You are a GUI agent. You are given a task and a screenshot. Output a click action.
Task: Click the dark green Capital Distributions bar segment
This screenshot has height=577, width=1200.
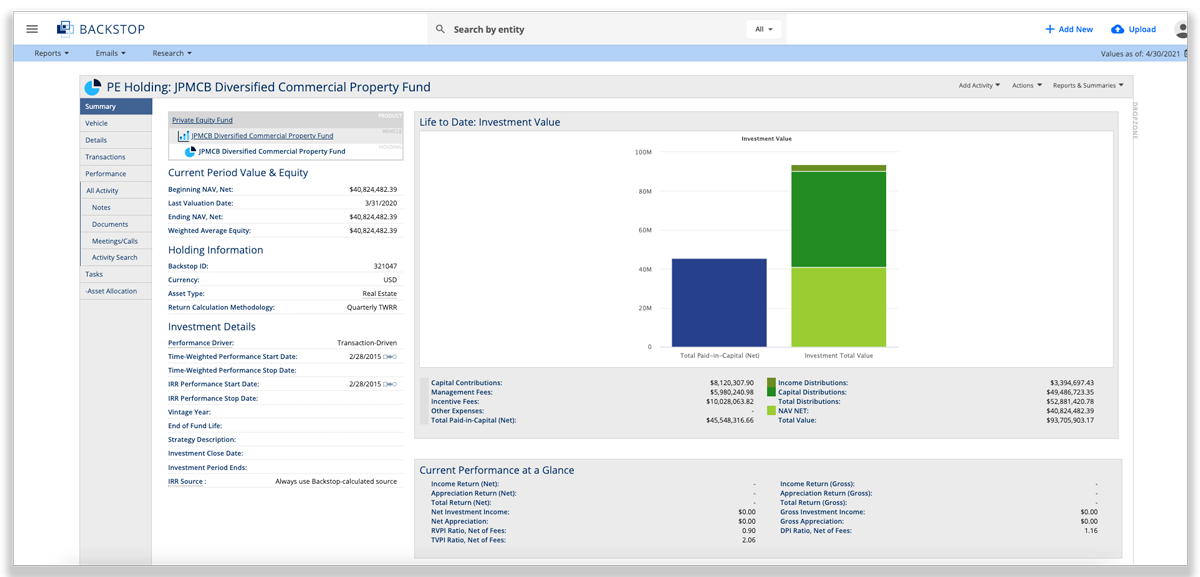(838, 219)
